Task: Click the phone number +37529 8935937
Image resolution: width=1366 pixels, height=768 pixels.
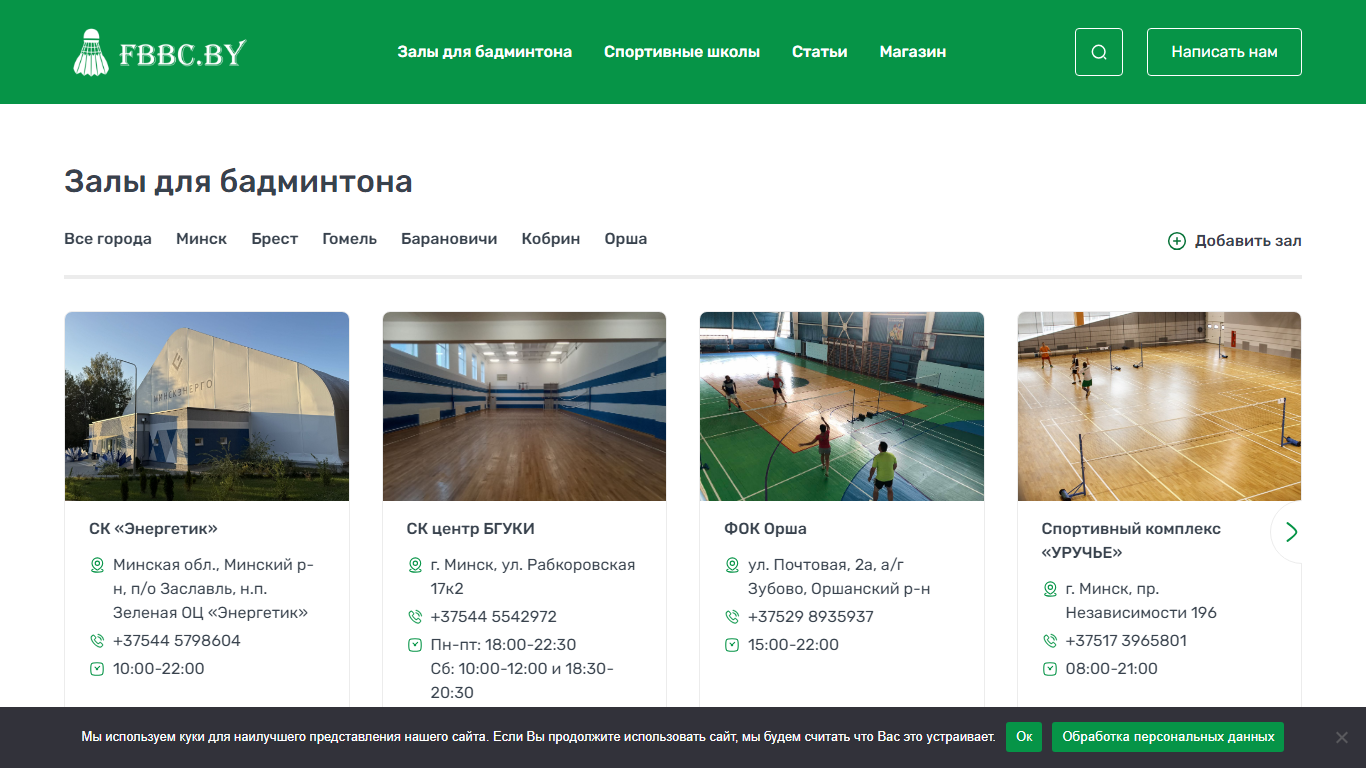Action: (x=811, y=617)
